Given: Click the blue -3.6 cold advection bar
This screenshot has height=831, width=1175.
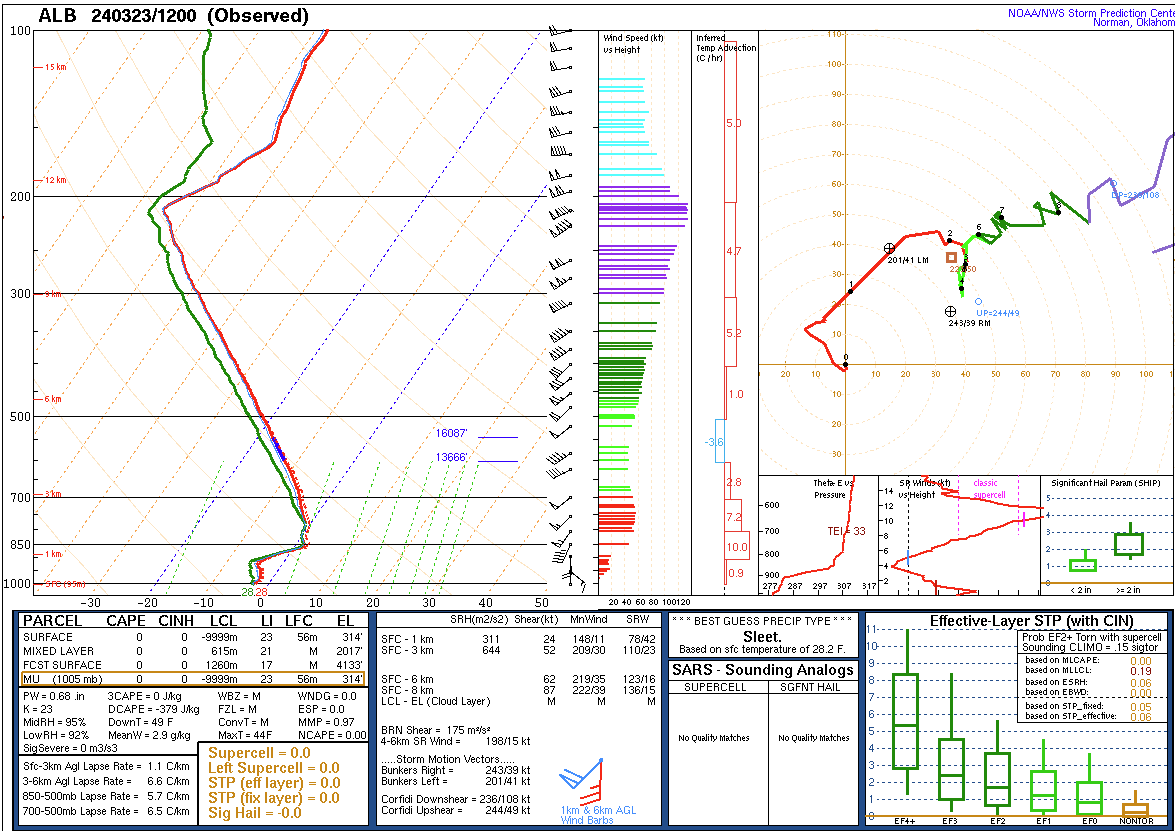Looking at the screenshot, I should (720, 441).
